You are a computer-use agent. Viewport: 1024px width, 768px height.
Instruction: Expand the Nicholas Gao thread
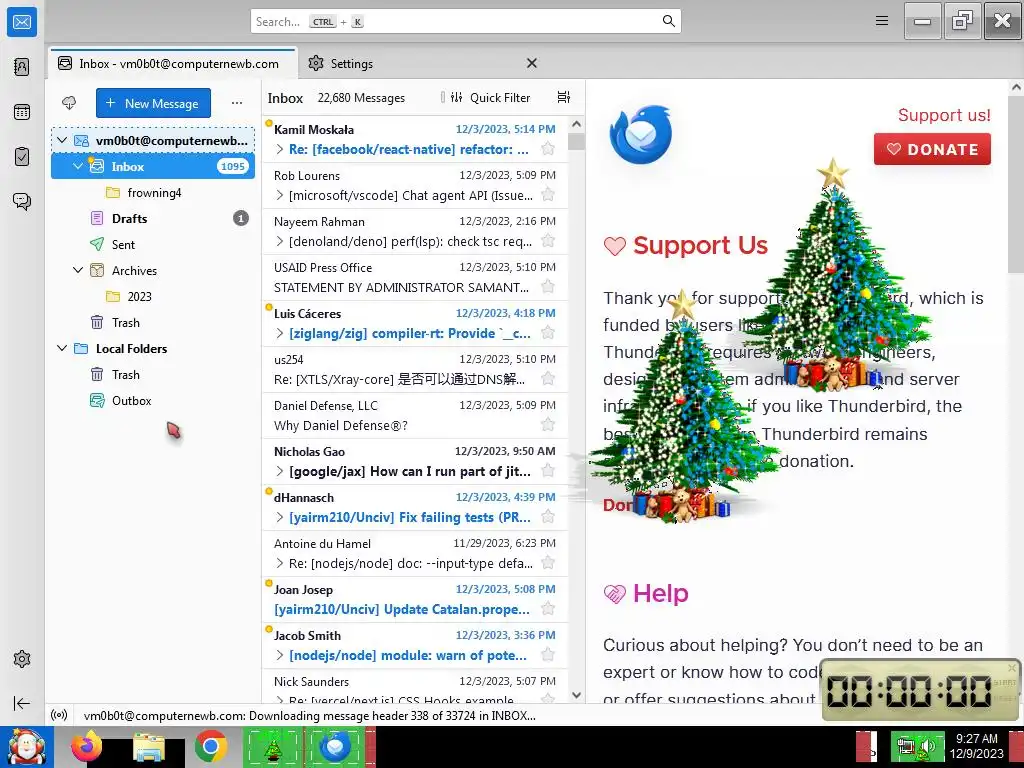click(280, 471)
